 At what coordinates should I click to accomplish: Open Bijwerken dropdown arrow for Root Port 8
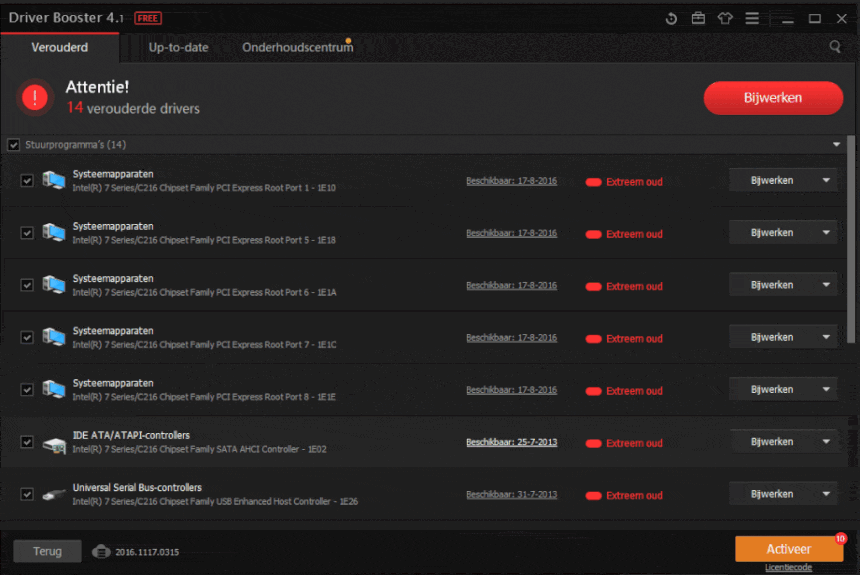click(826, 389)
